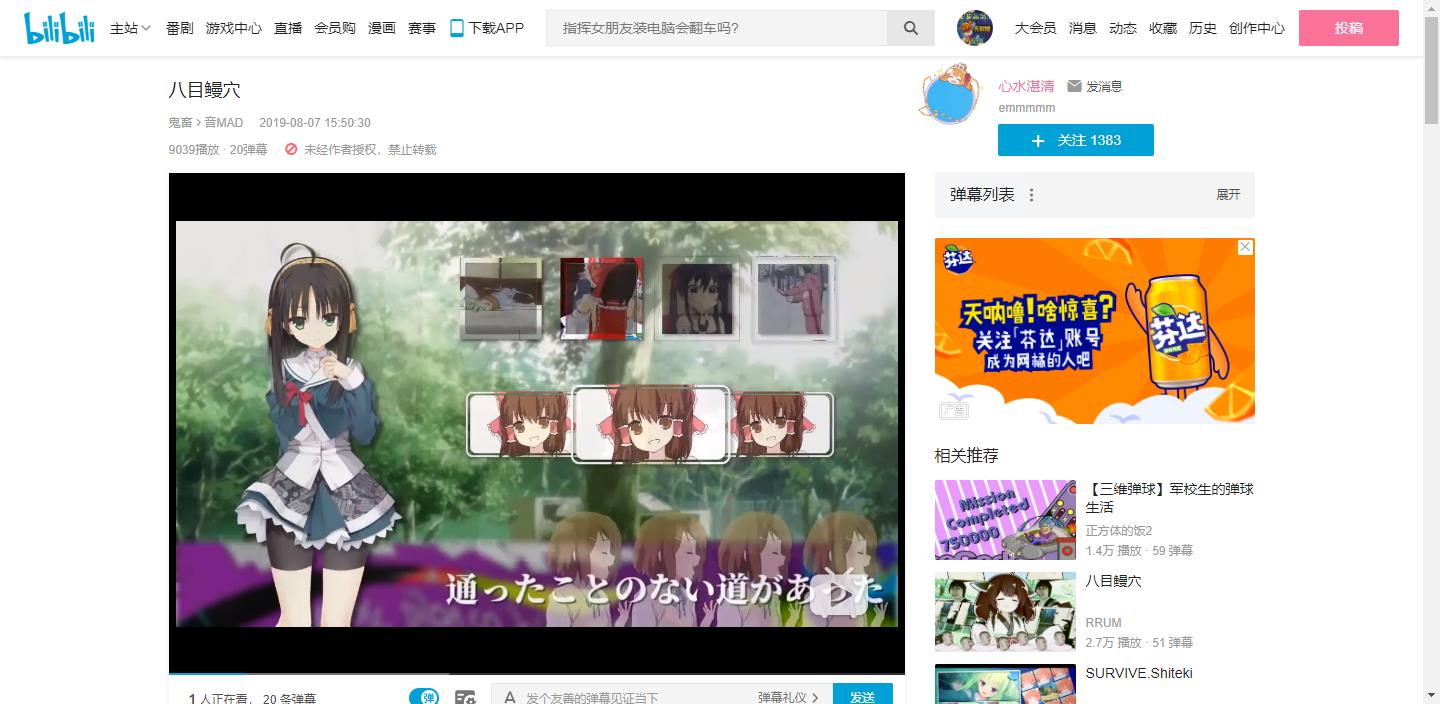This screenshot has width=1440, height=704.
Task: Open thumbnail of 三维弹球 recommended video
Action: tap(1005, 520)
